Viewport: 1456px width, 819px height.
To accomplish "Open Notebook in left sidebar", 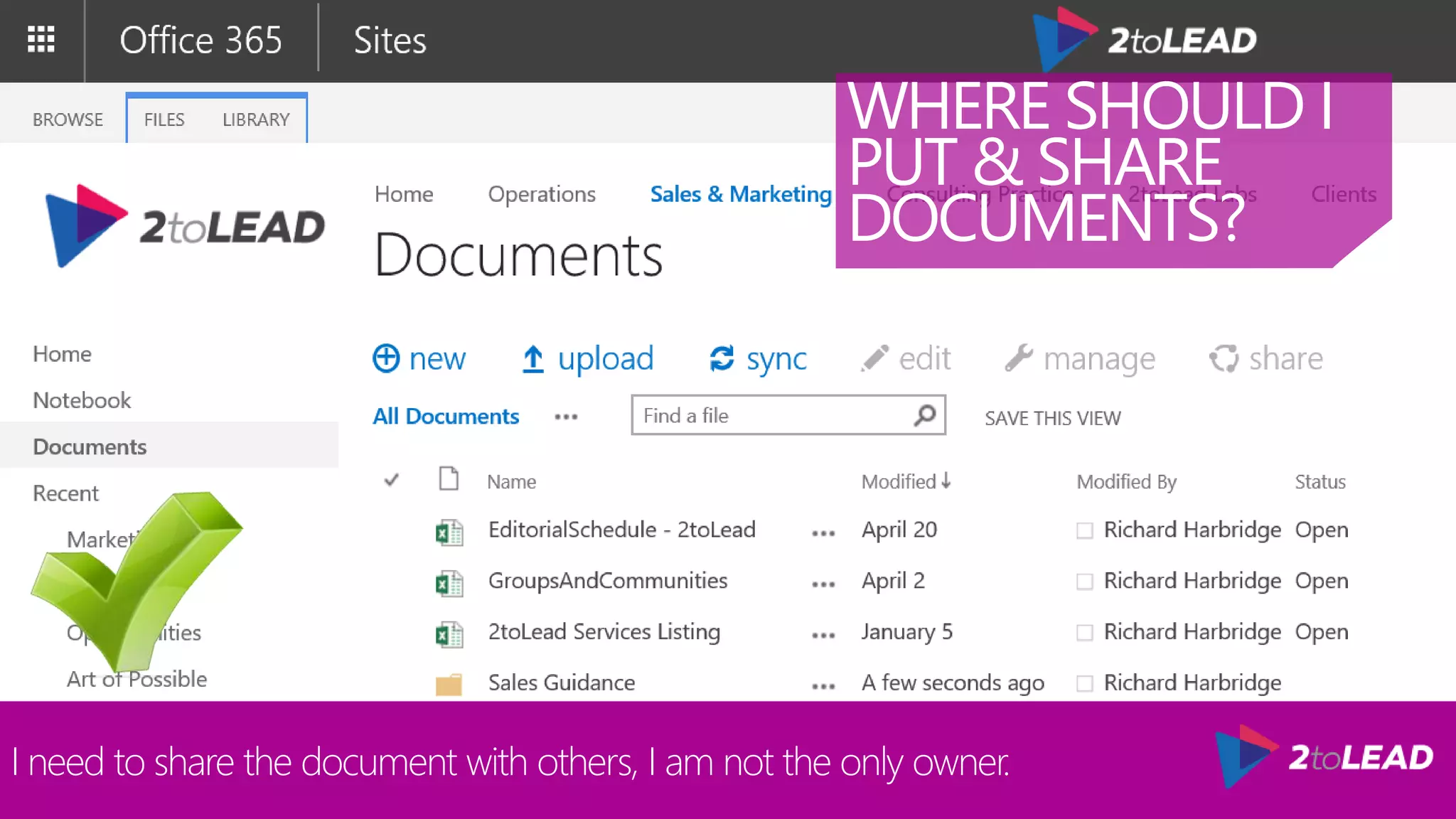I will click(x=82, y=400).
